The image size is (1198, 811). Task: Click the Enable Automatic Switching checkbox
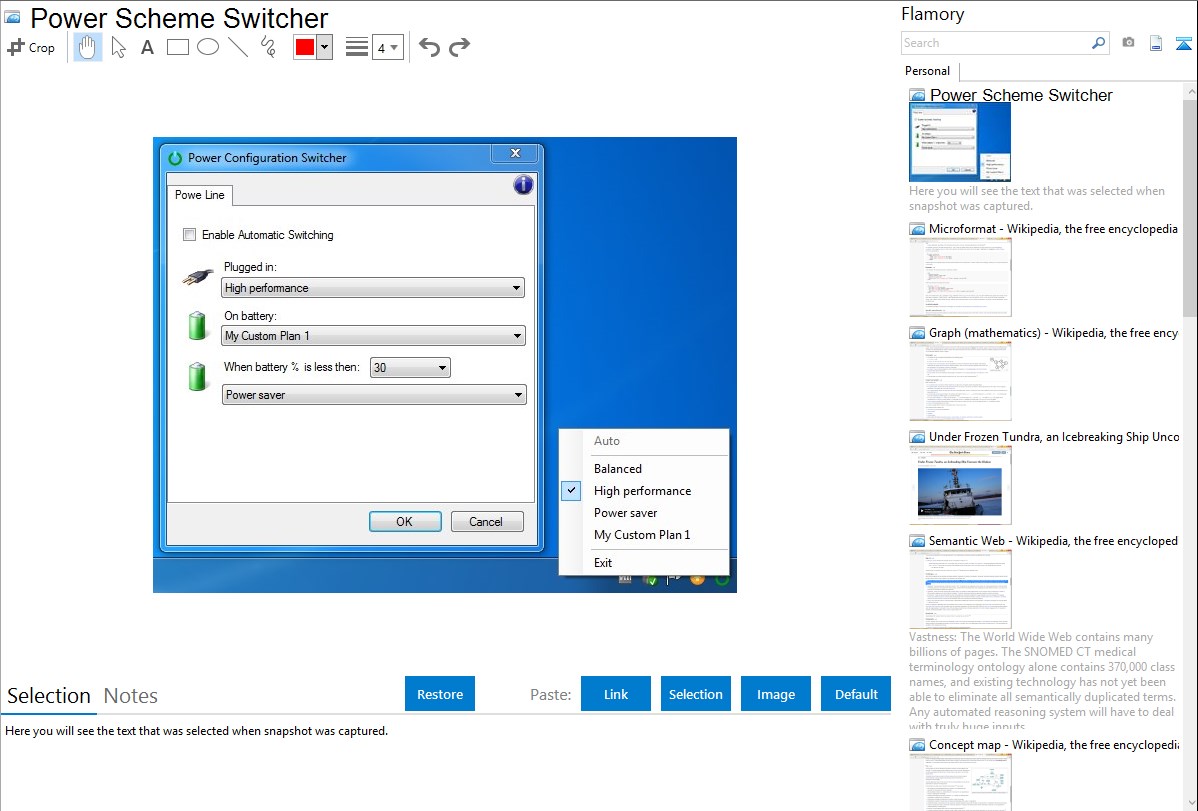(189, 235)
